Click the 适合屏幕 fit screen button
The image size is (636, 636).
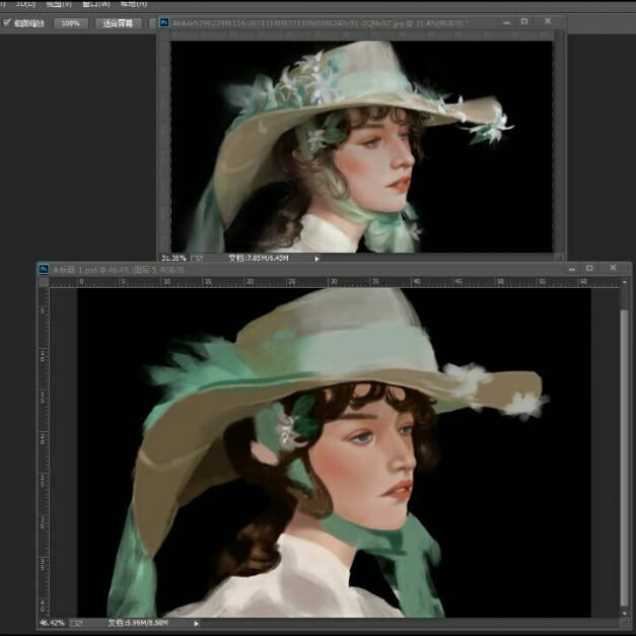(118, 24)
